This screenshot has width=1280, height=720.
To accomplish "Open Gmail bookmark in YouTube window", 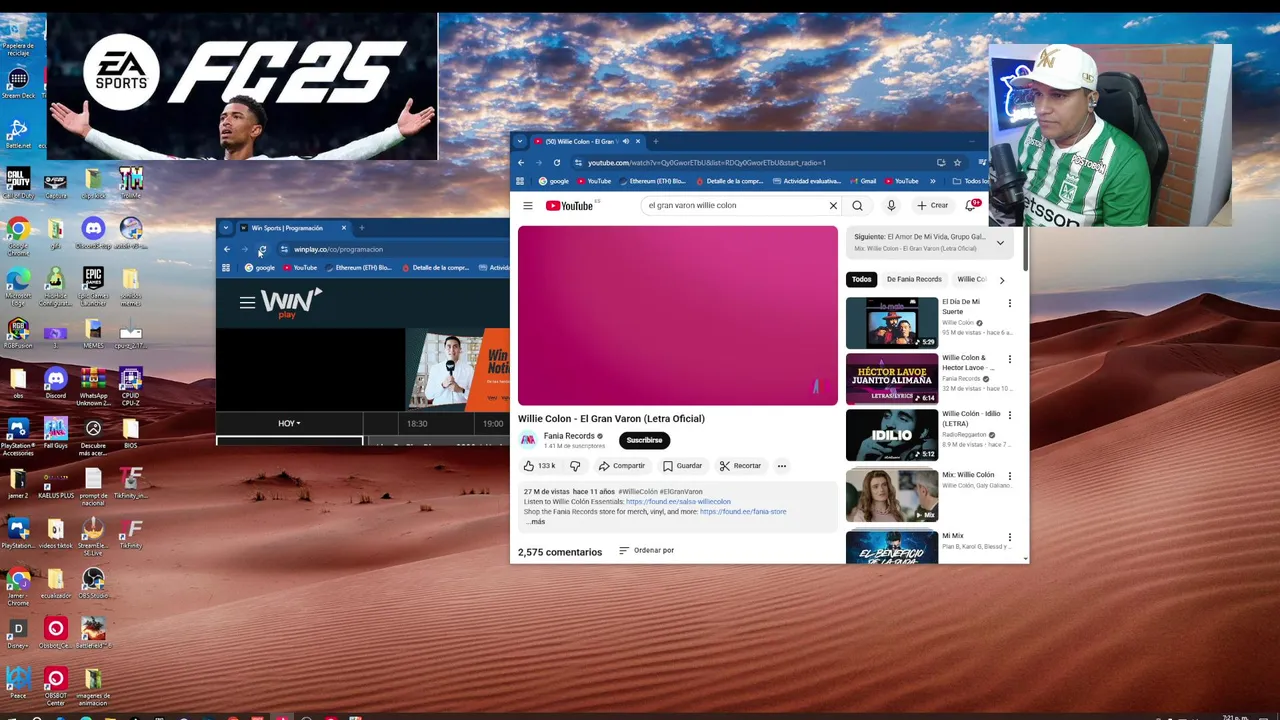I will click(862, 182).
